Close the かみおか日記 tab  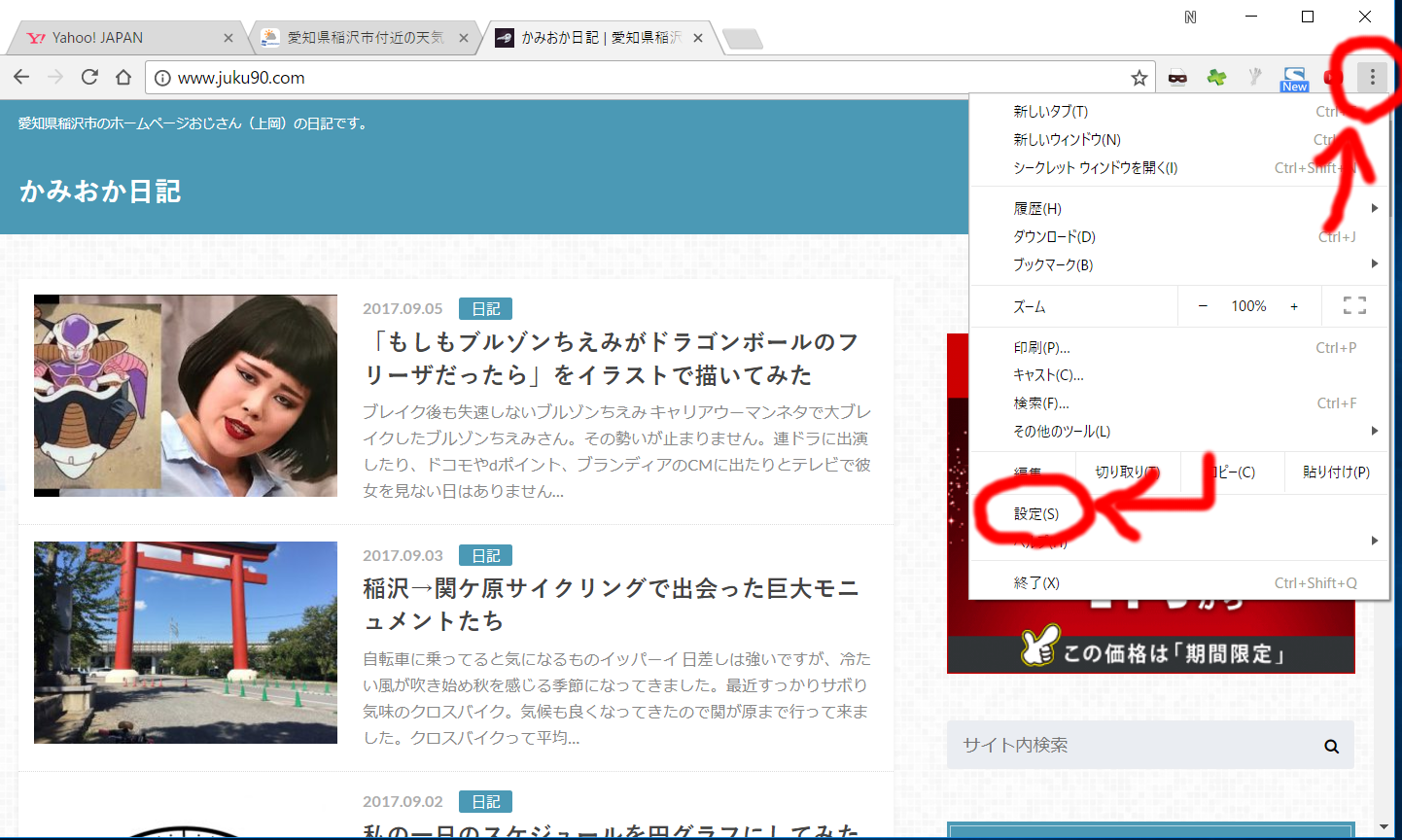click(698, 38)
